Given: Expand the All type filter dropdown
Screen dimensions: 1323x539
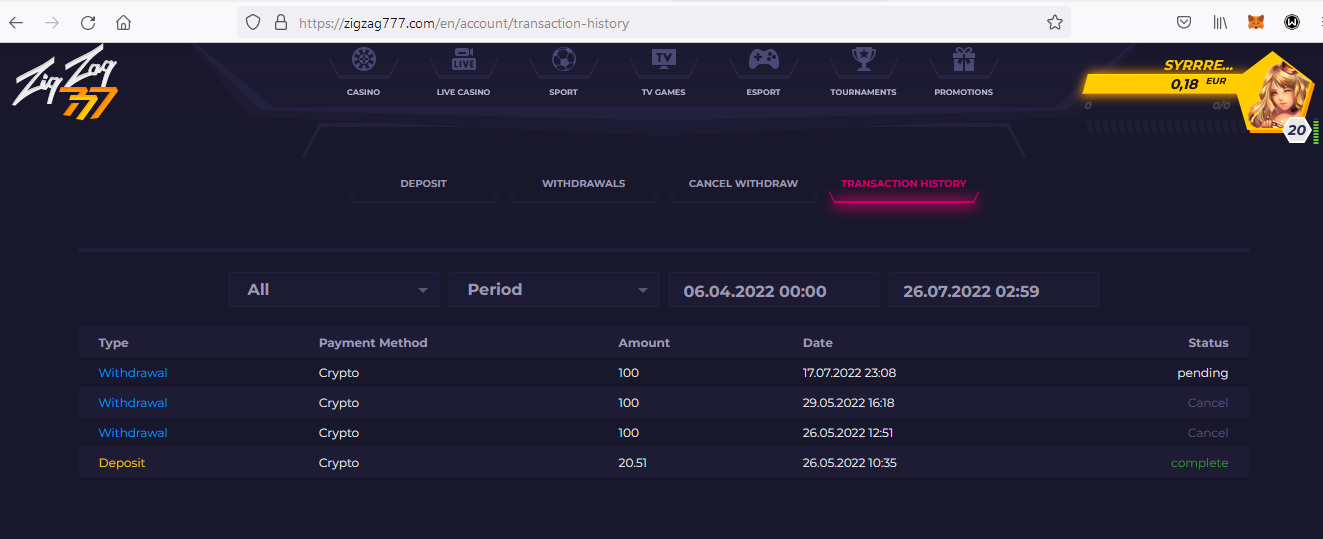Looking at the screenshot, I should click(x=333, y=290).
